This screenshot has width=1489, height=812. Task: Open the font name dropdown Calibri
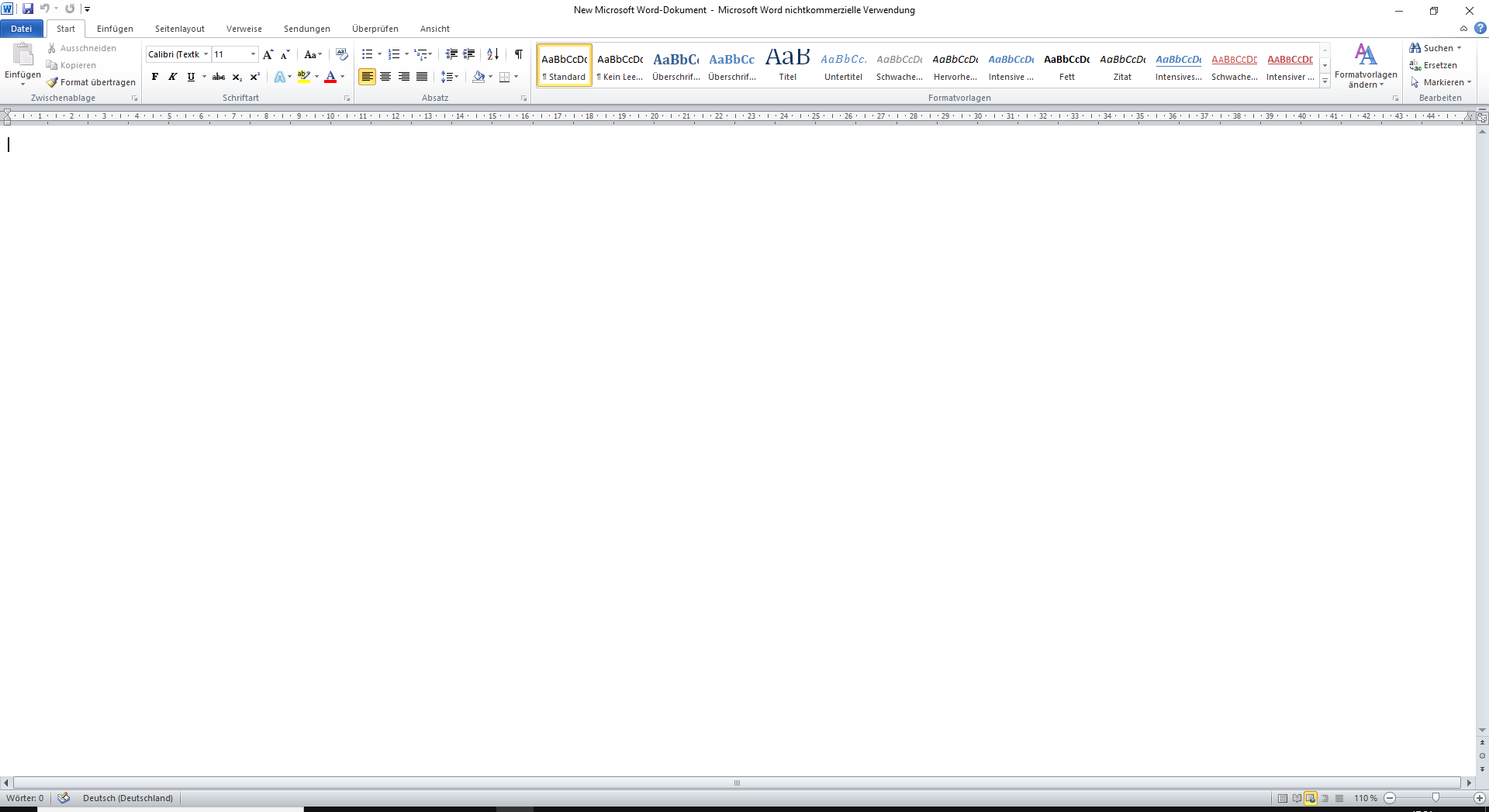point(206,54)
